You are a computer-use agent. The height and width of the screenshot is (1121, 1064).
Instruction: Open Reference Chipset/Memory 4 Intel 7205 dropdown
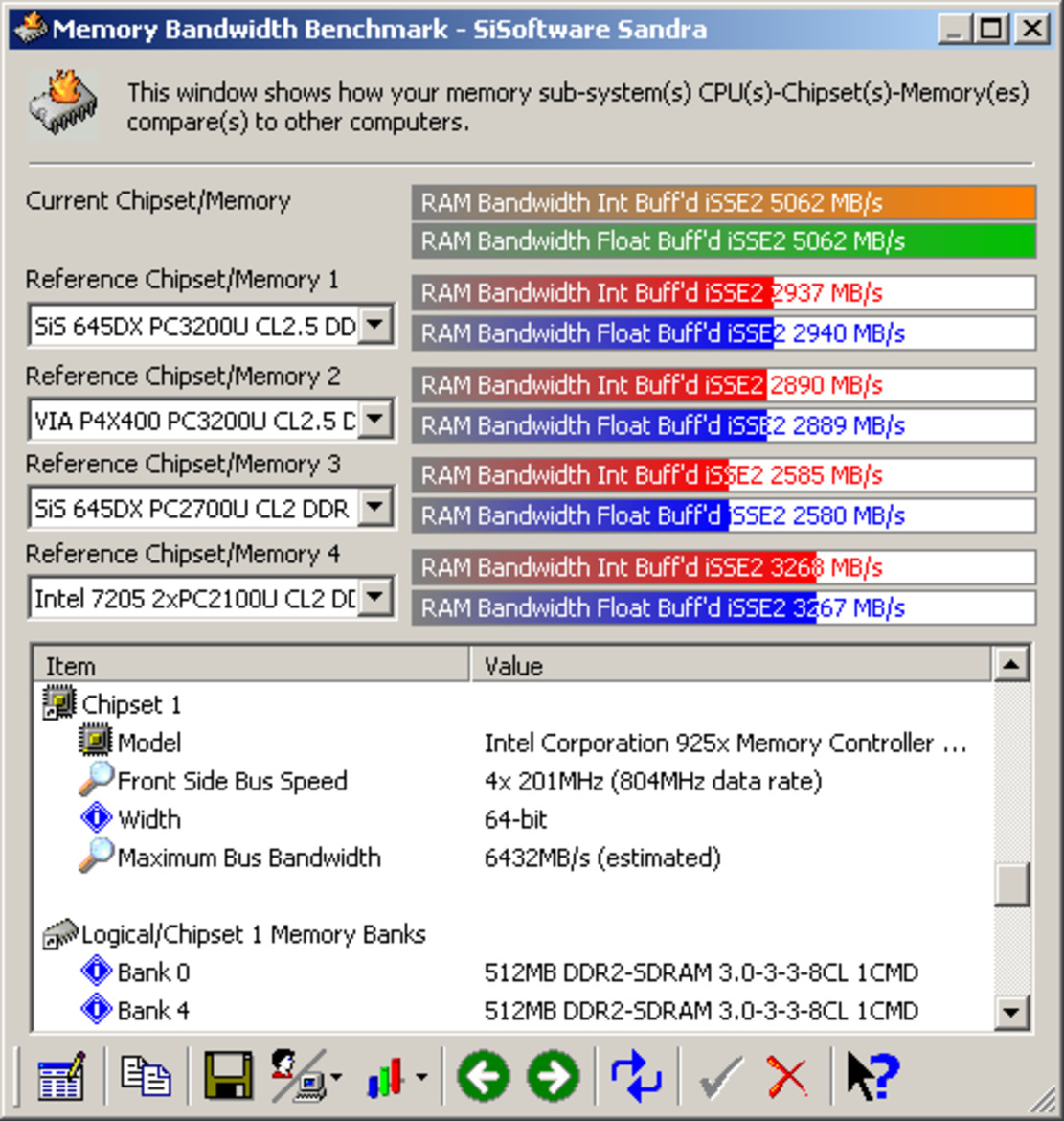375,598
